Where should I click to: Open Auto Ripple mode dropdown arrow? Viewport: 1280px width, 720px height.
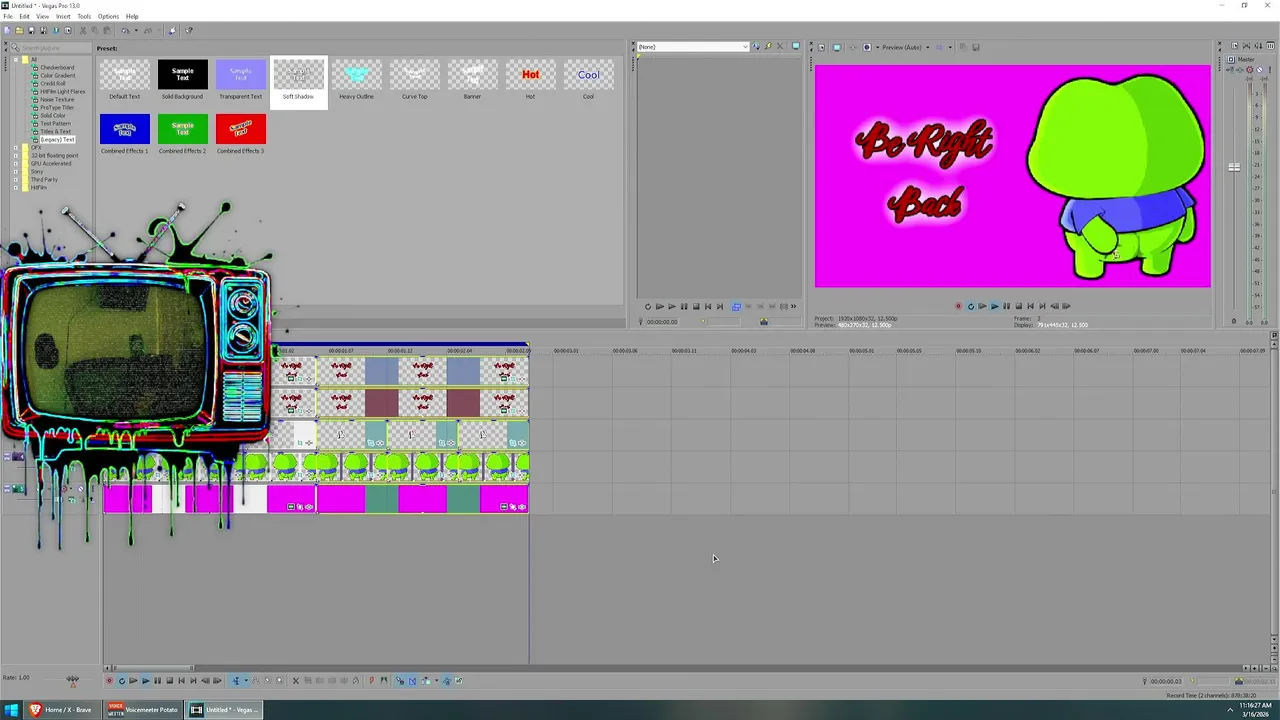(436, 681)
